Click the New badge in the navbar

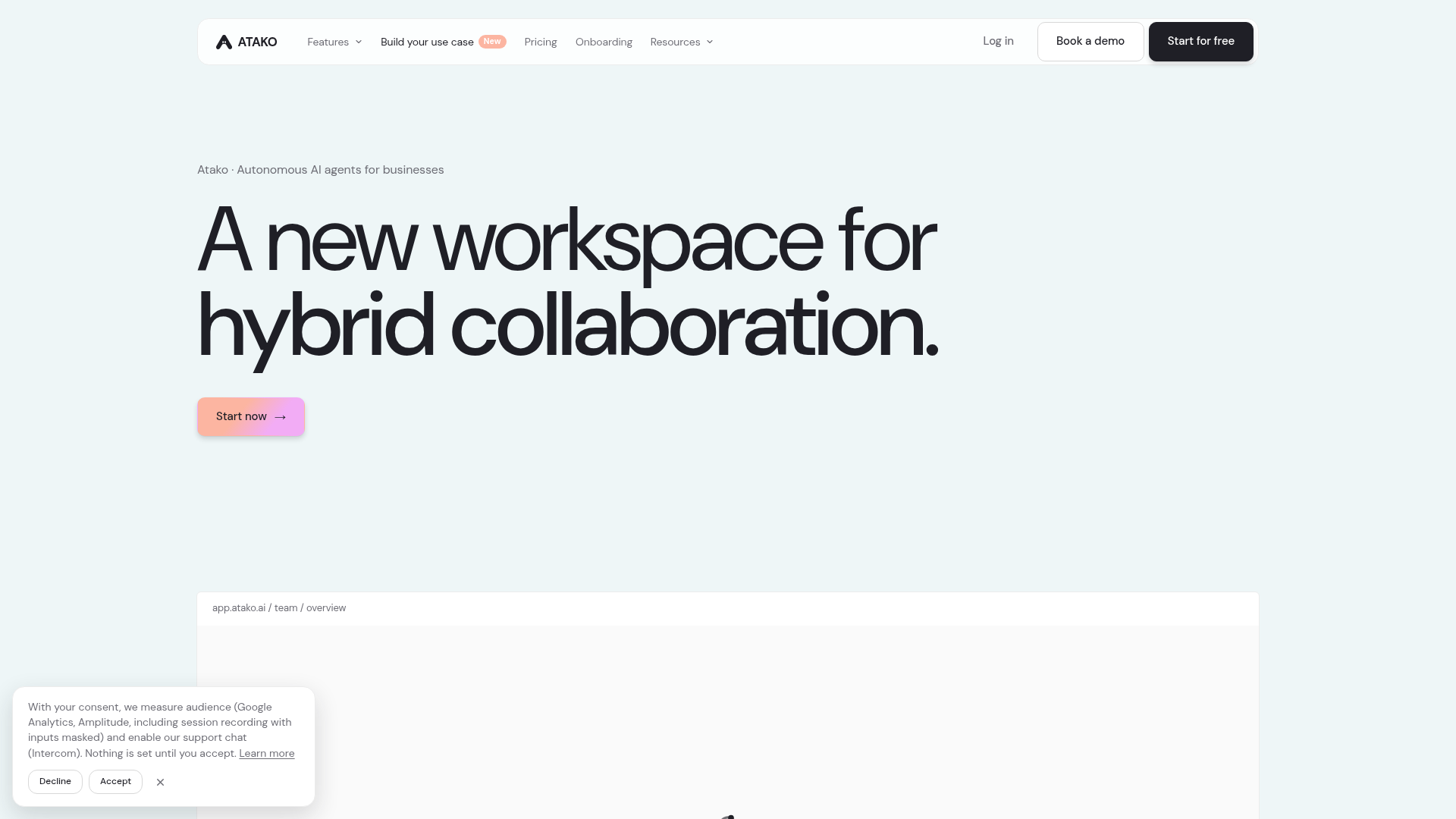(x=492, y=42)
